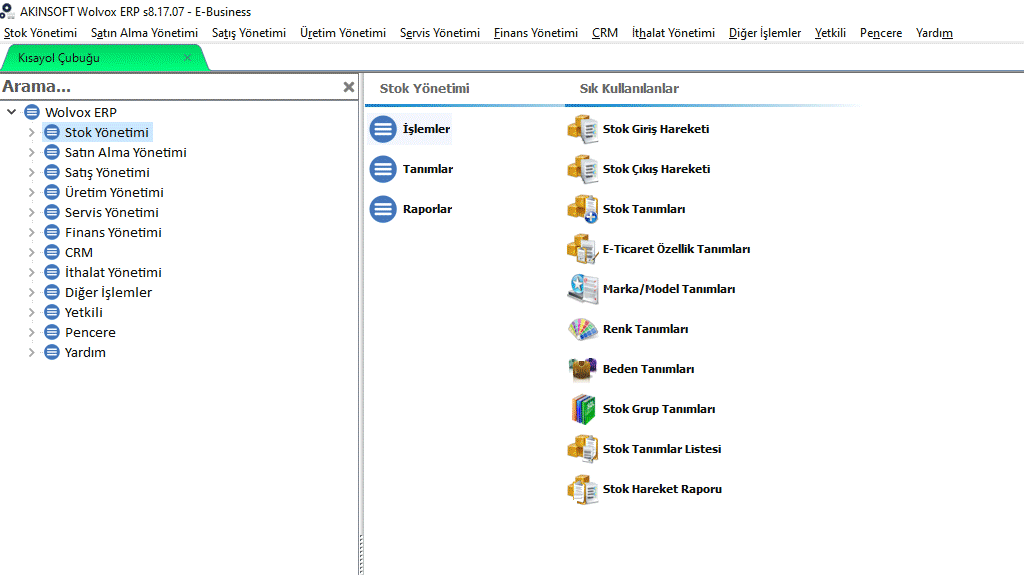Click the Yardım tree node icon
Image resolution: width=1024 pixels, height=575 pixels.
pyautogui.click(x=52, y=352)
